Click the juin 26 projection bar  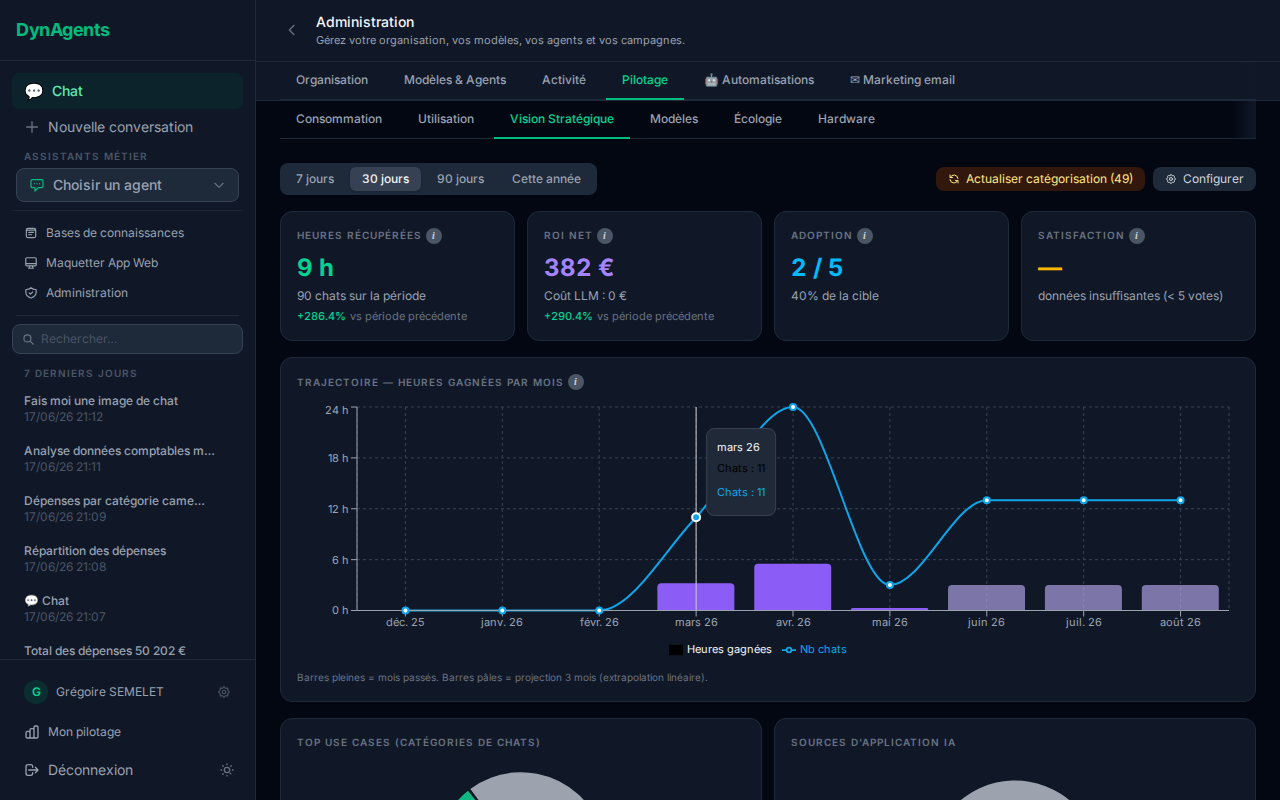987,598
